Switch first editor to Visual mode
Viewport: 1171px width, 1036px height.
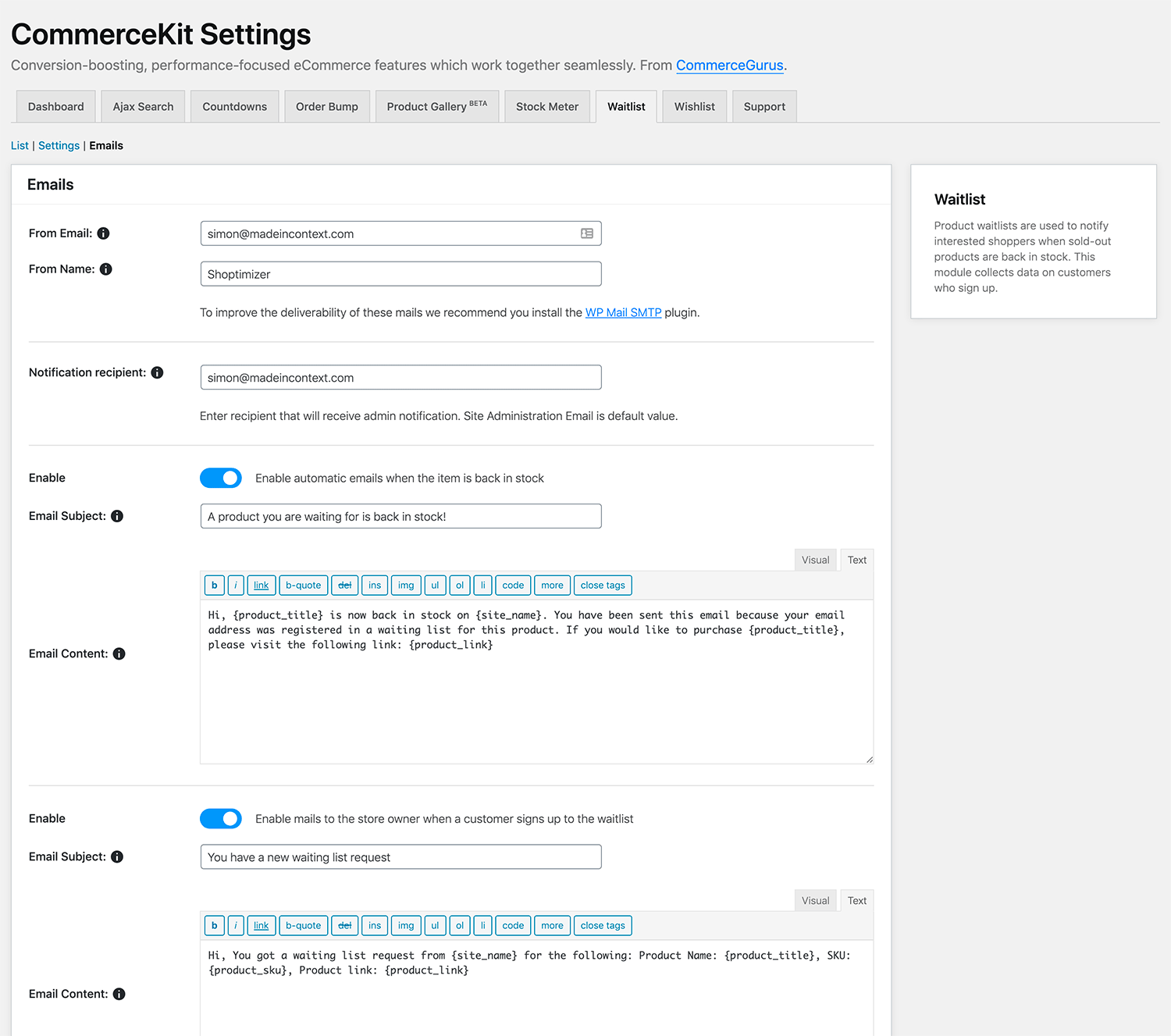(815, 560)
